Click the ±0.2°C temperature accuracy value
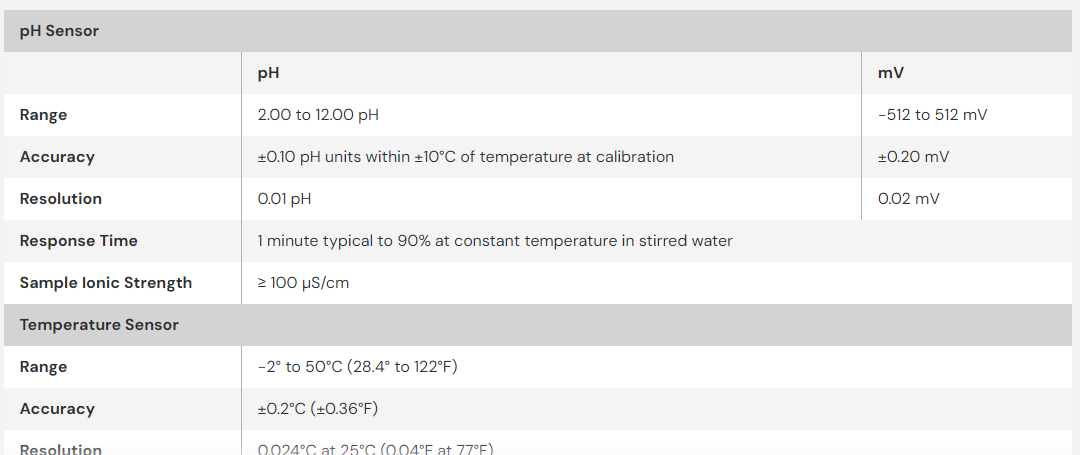This screenshot has height=455, width=1080. click(x=317, y=409)
